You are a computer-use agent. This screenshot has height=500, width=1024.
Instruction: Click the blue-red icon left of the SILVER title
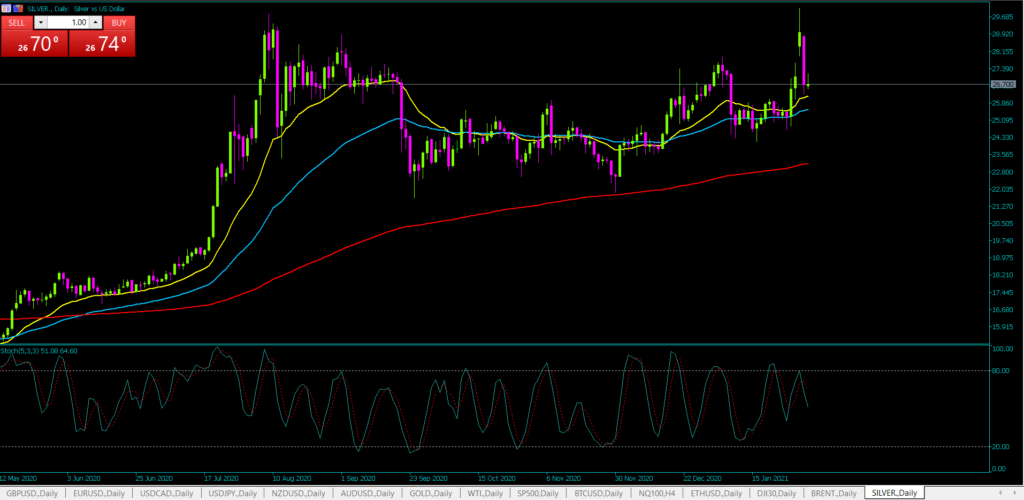point(17,8)
